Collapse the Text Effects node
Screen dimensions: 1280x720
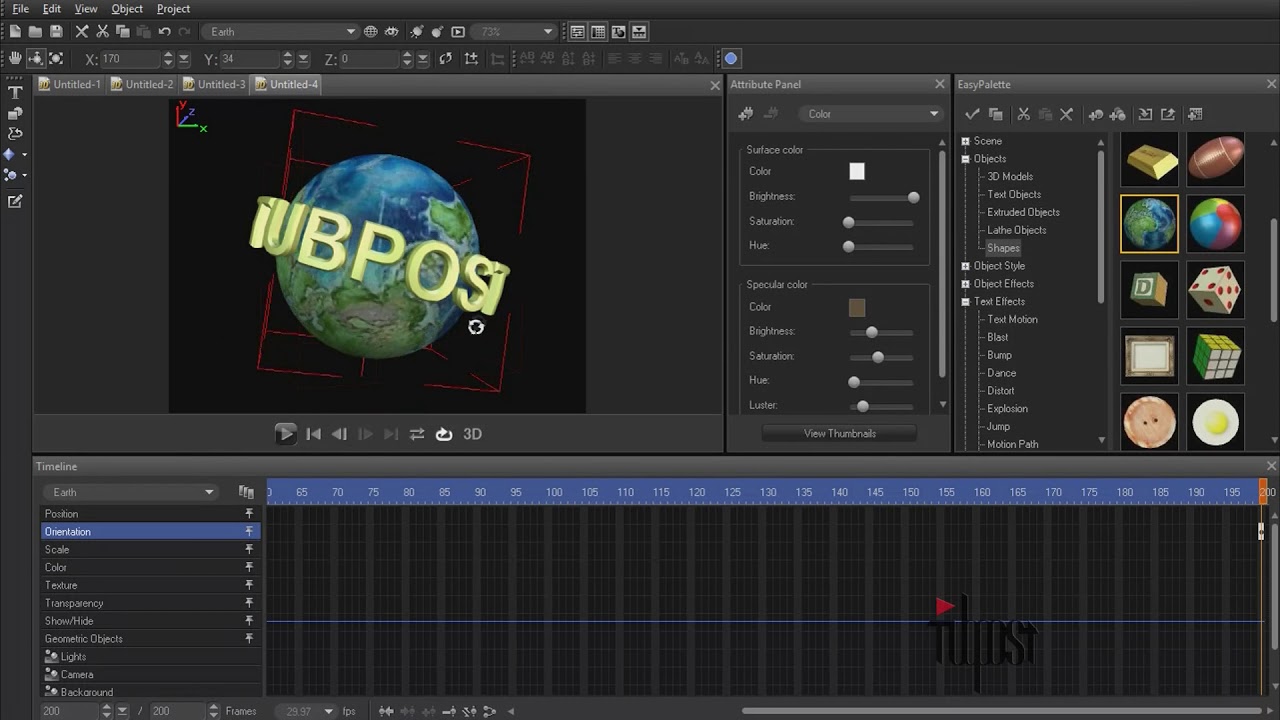tap(966, 302)
